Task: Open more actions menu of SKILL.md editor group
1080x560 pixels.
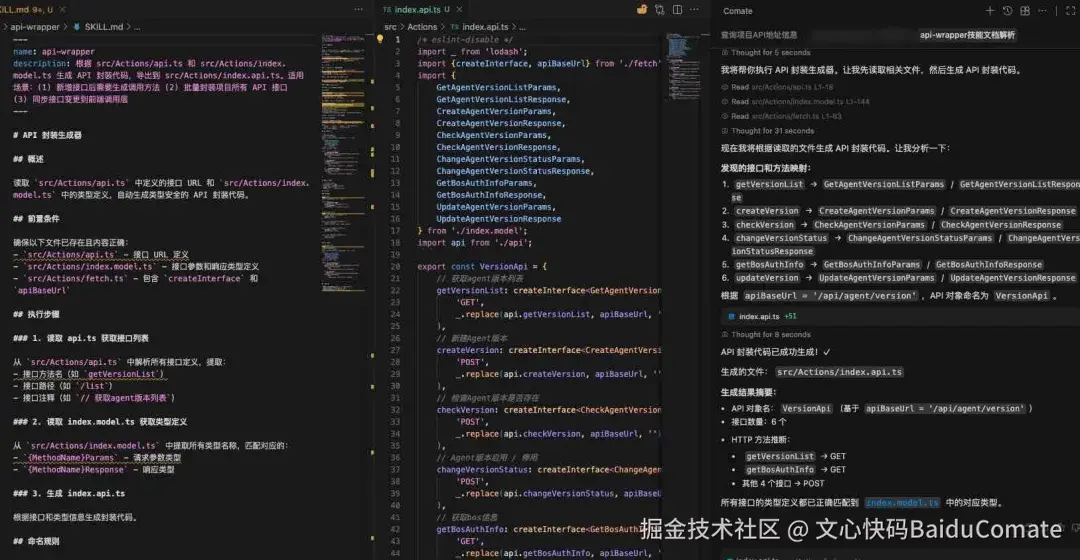Action: coord(358,10)
